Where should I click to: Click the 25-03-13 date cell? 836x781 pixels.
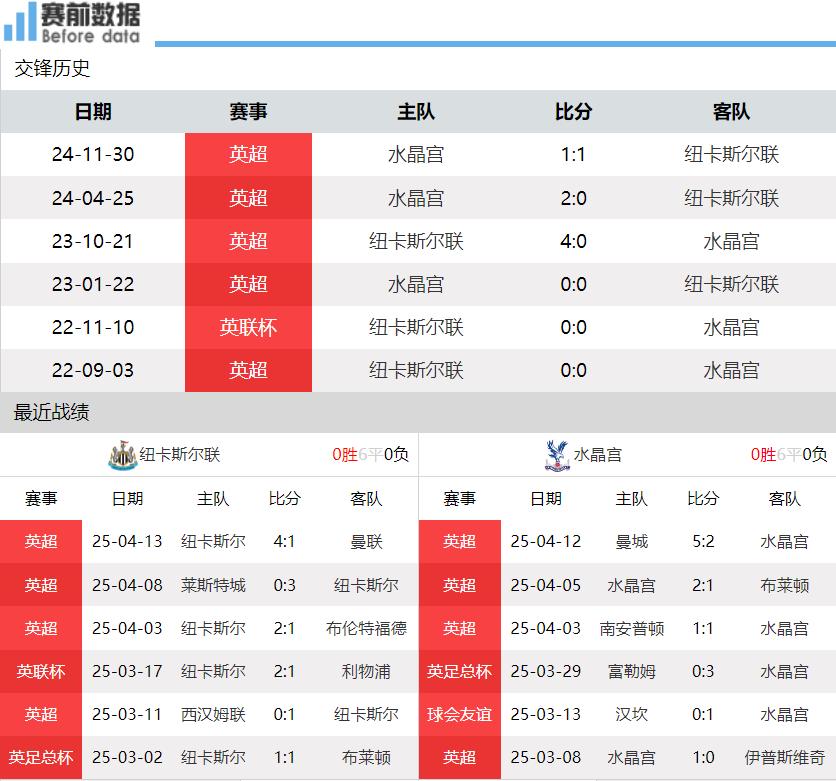tap(545, 714)
